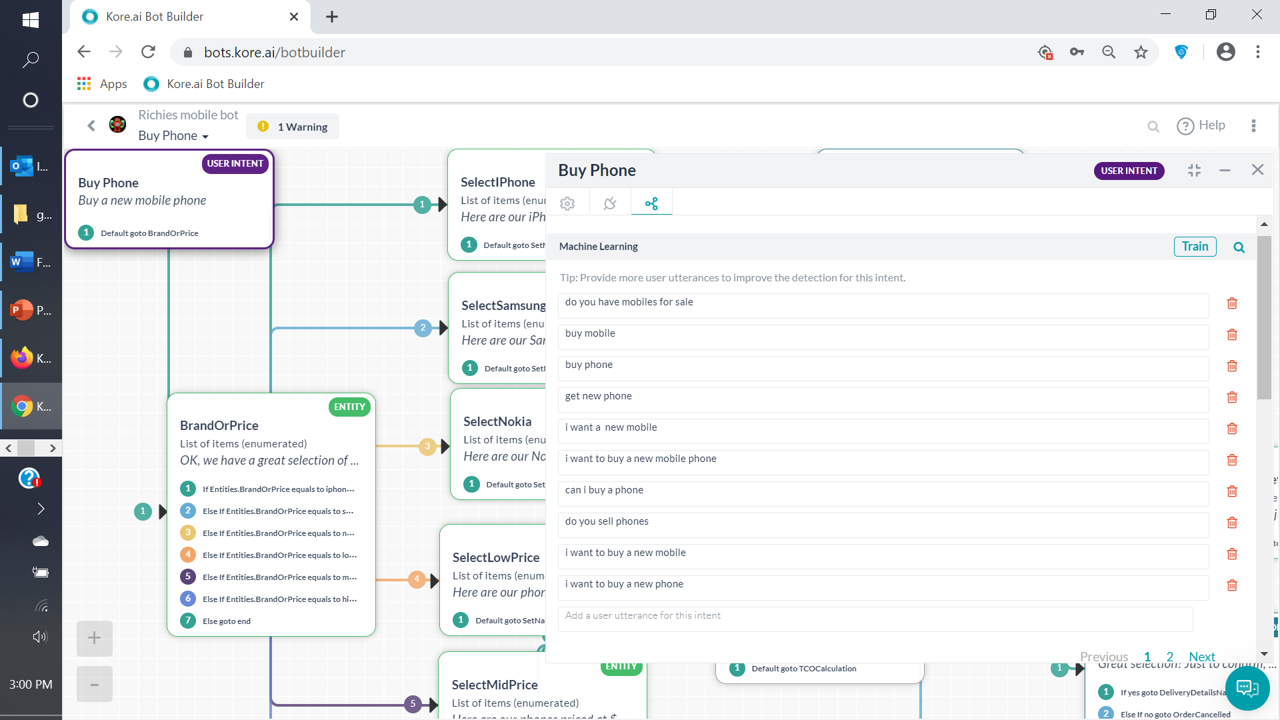Delete 'i want to buy a new mobile' utterance
The image size is (1280, 720).
click(1232, 554)
